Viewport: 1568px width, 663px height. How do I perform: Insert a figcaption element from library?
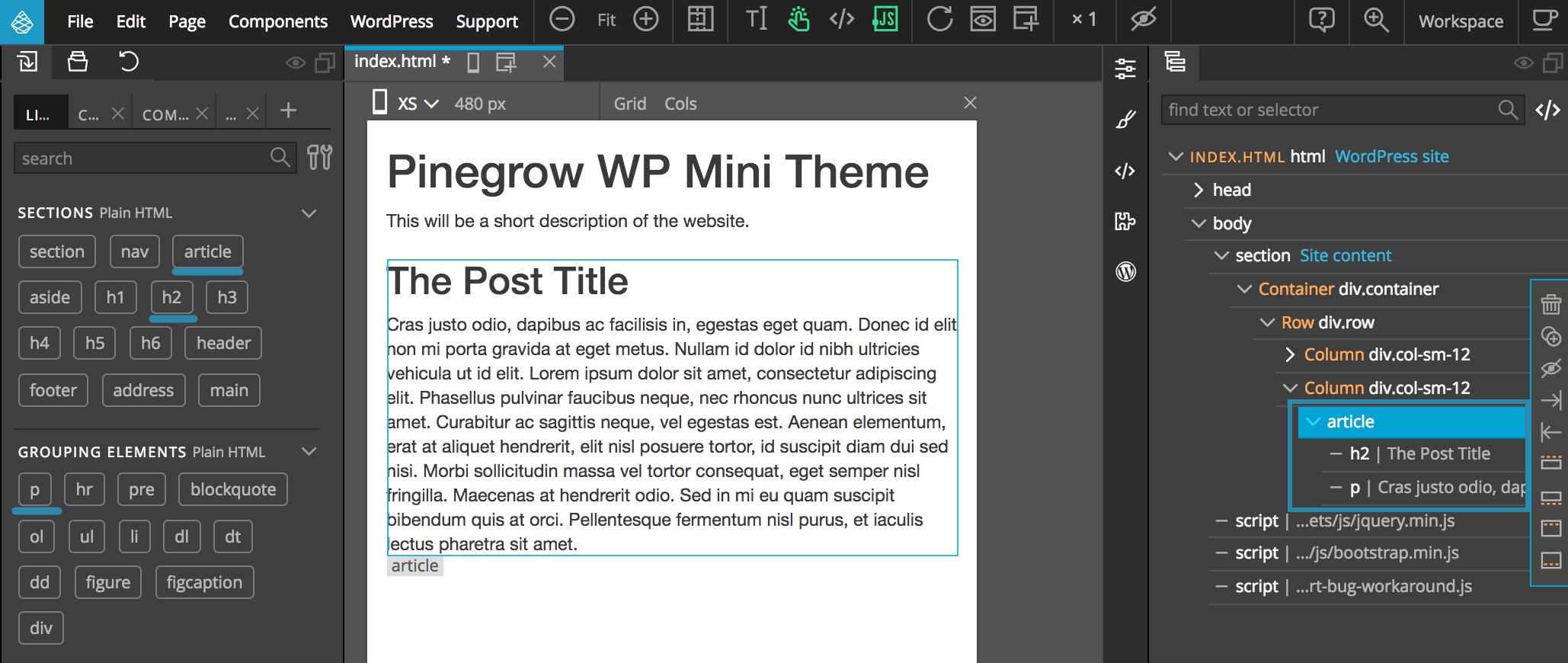(204, 582)
